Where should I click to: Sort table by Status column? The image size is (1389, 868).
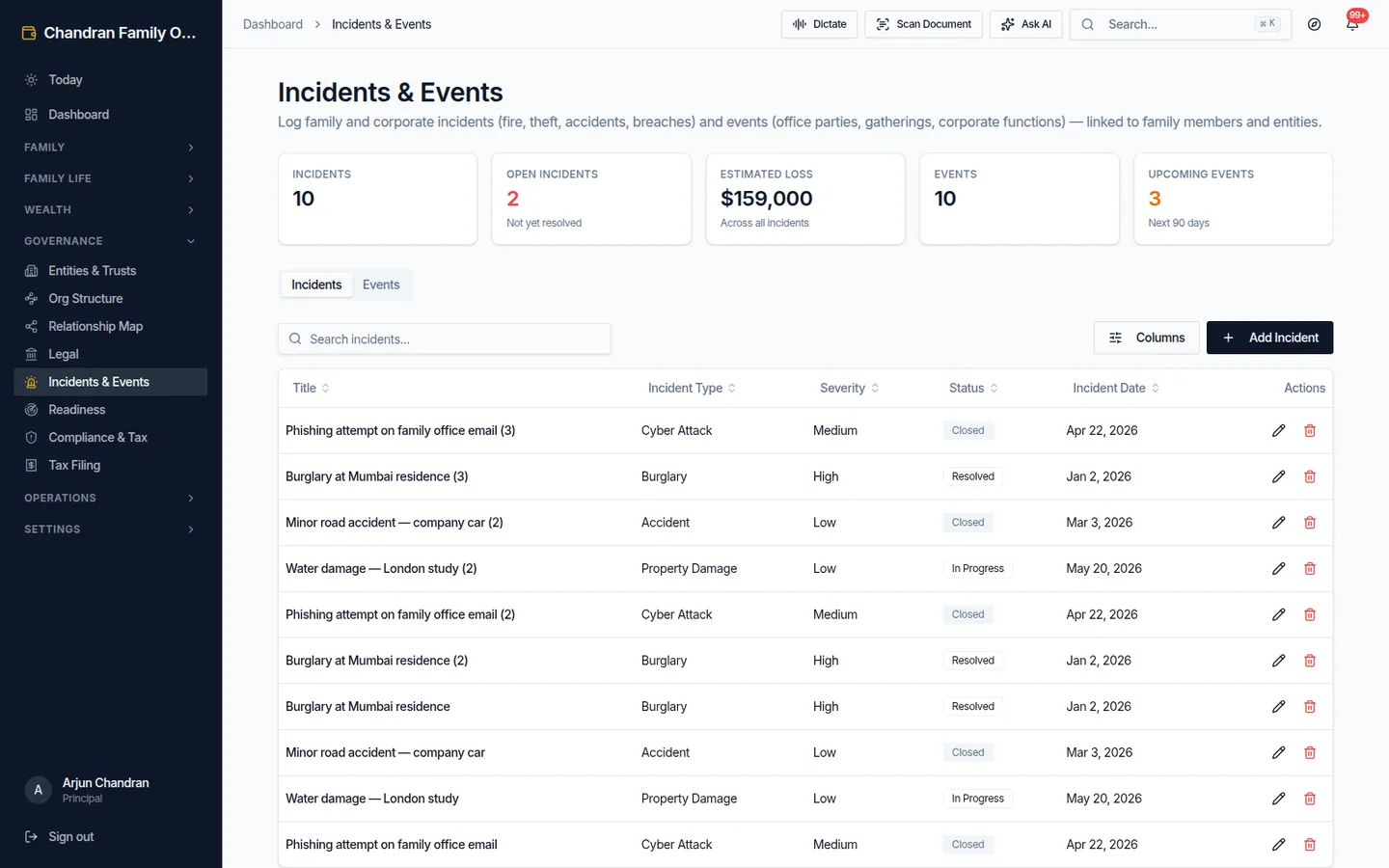click(x=973, y=389)
